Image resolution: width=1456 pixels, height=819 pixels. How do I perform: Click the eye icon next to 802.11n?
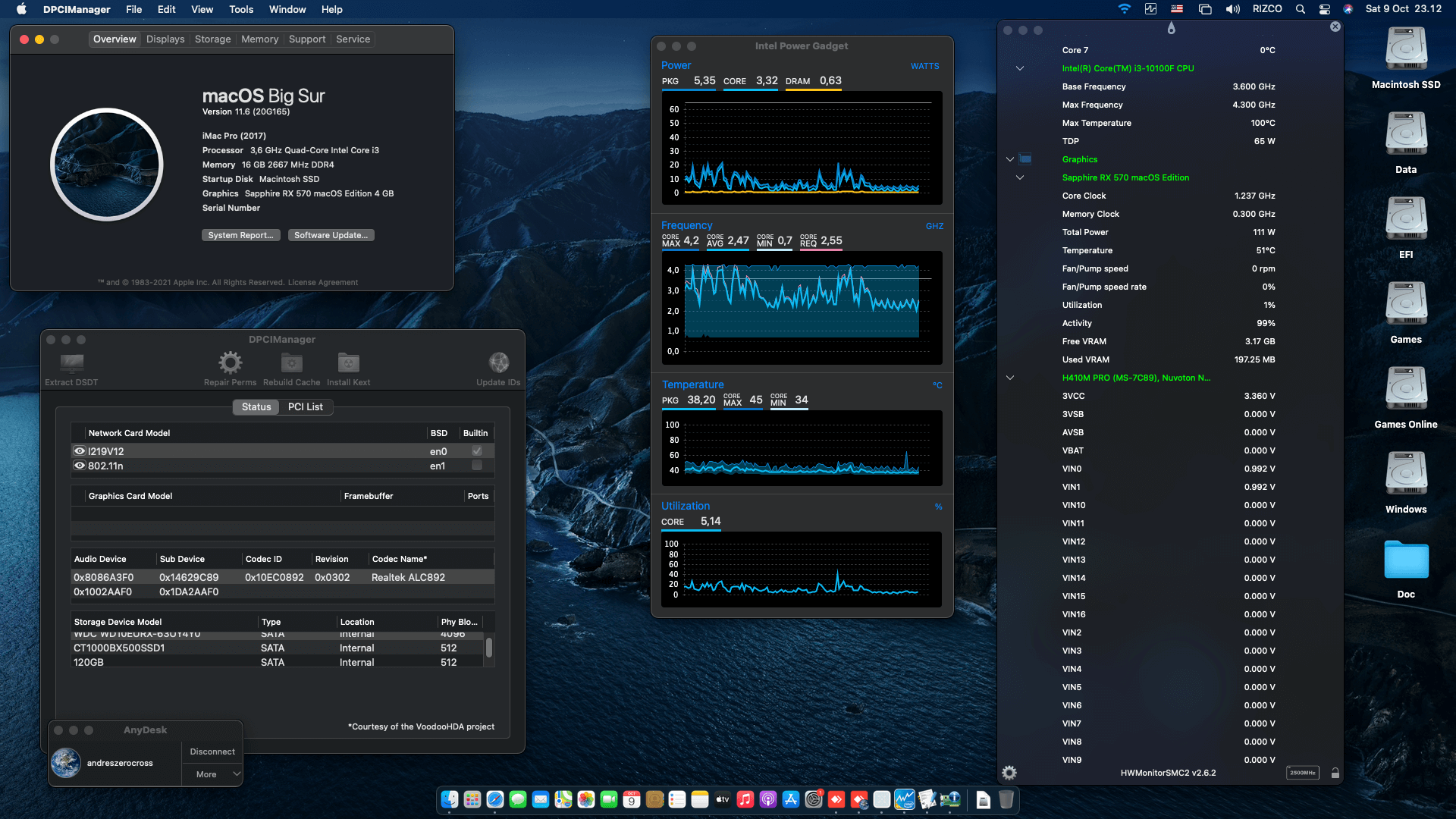(x=80, y=466)
